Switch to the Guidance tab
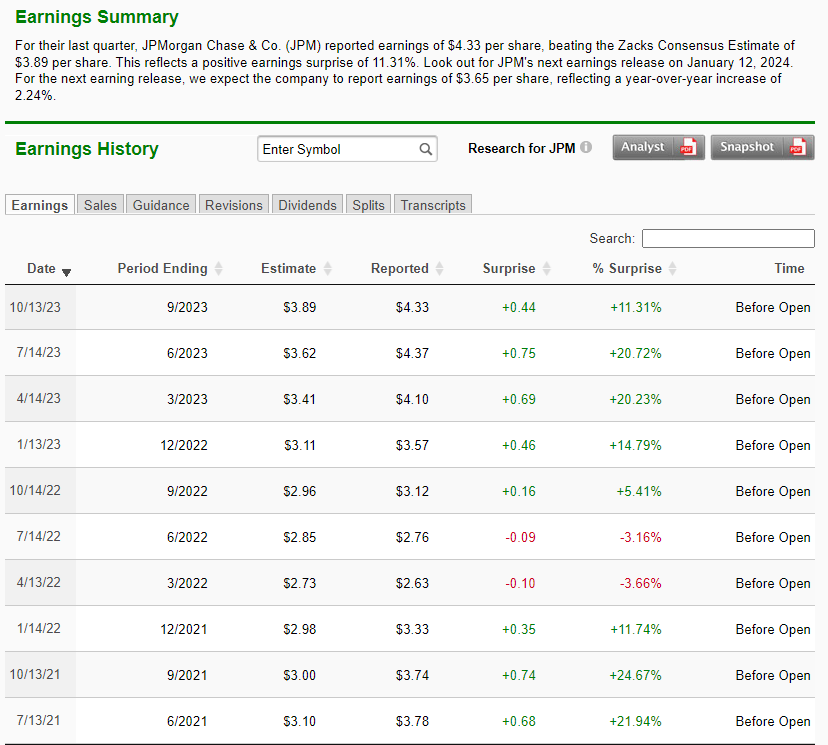 click(161, 205)
